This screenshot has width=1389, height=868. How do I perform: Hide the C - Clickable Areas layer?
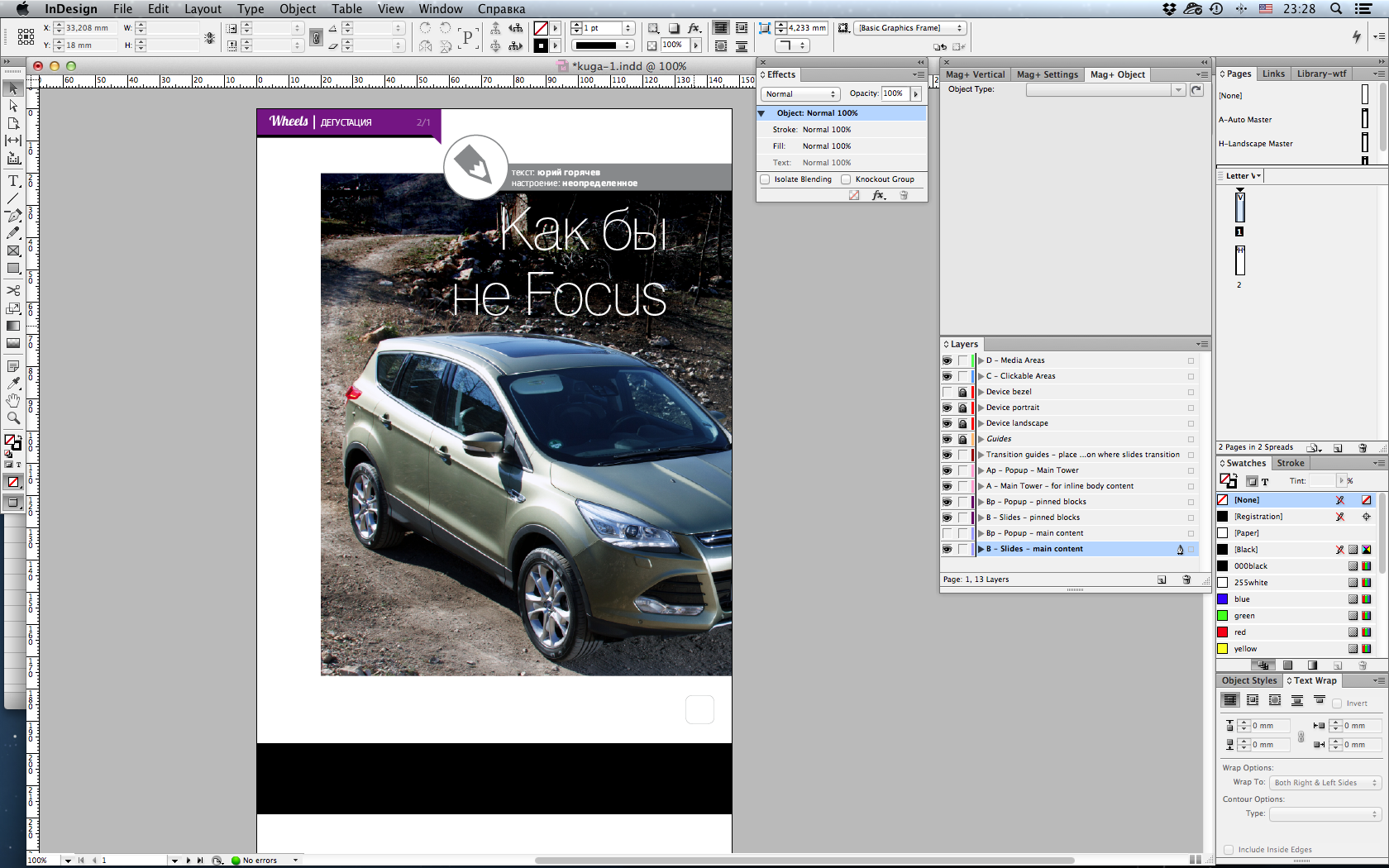tap(947, 376)
